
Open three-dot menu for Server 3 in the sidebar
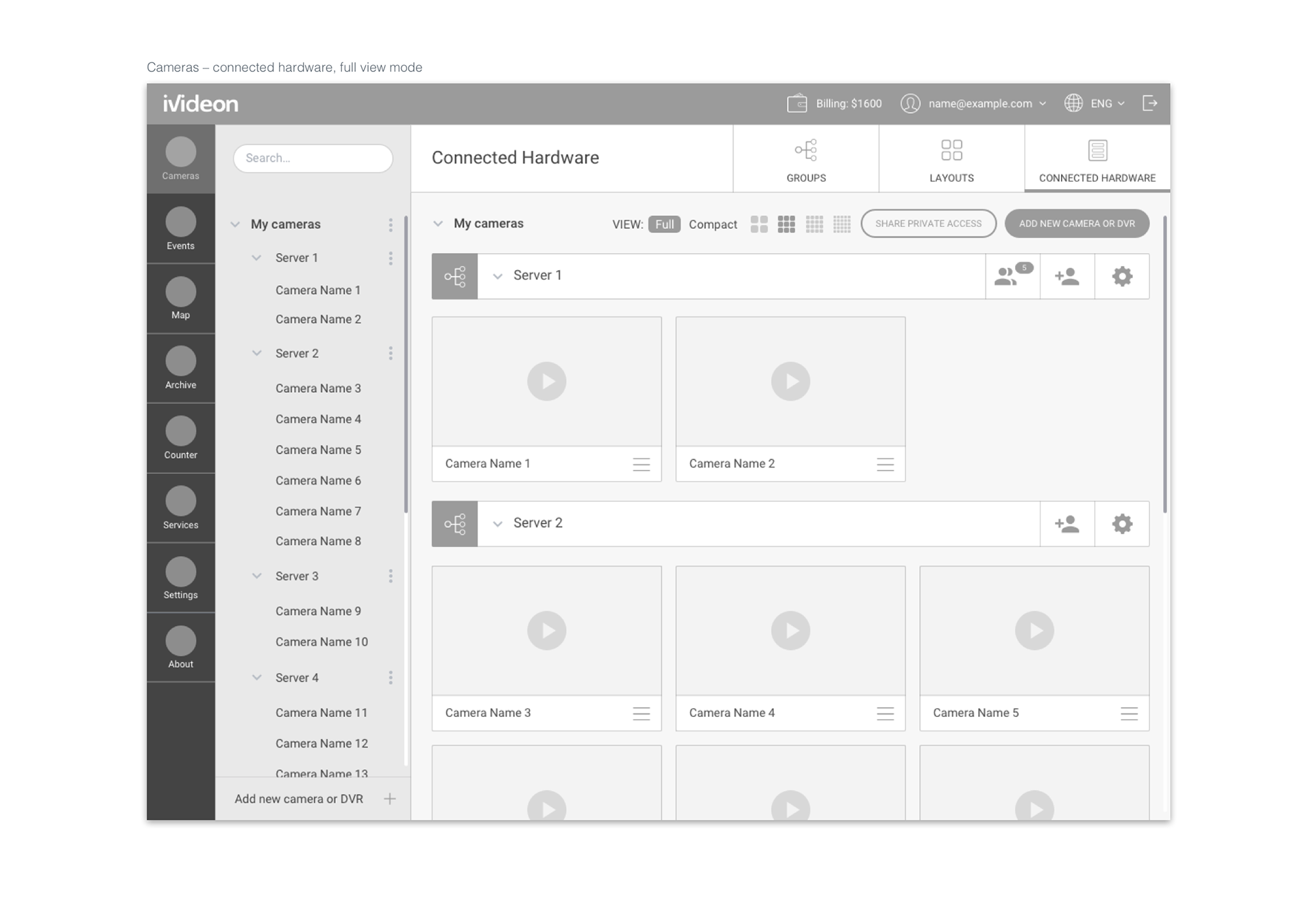pyautogui.click(x=391, y=576)
